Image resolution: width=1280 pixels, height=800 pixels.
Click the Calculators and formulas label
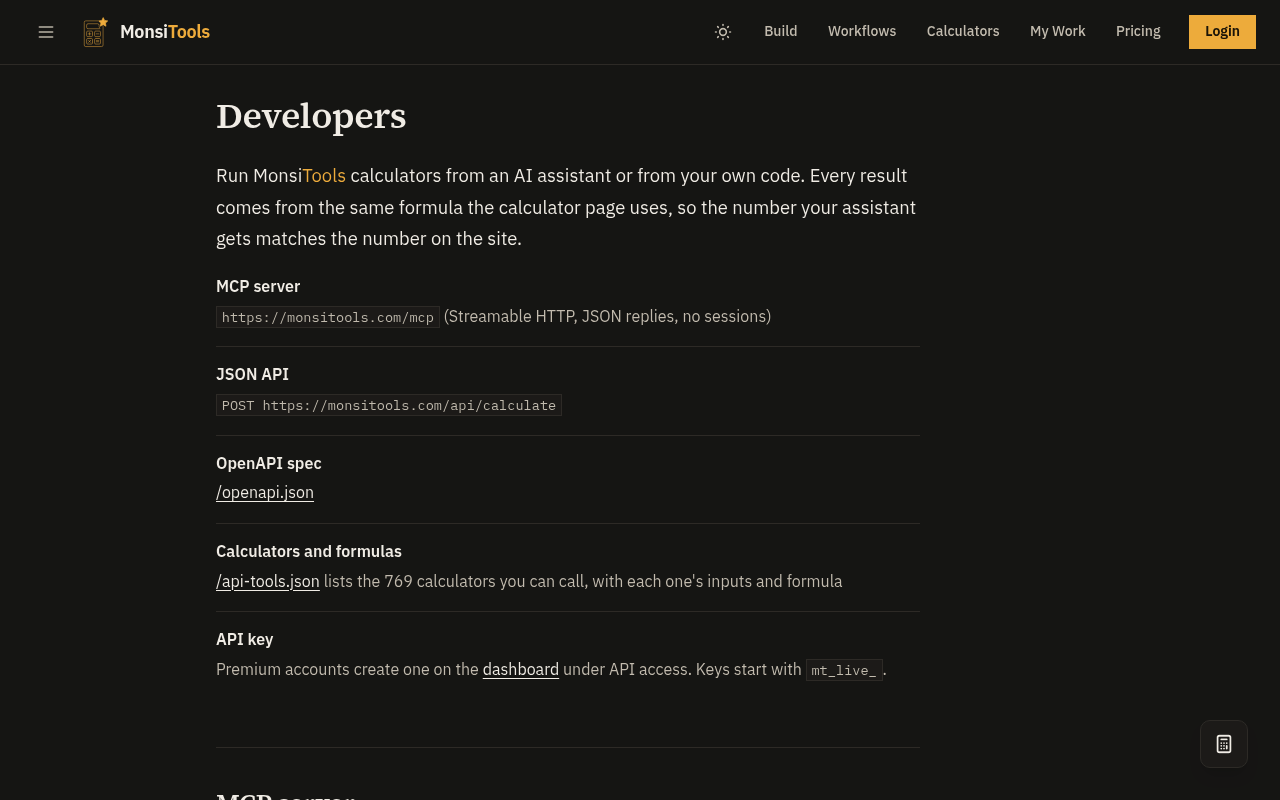click(x=309, y=551)
